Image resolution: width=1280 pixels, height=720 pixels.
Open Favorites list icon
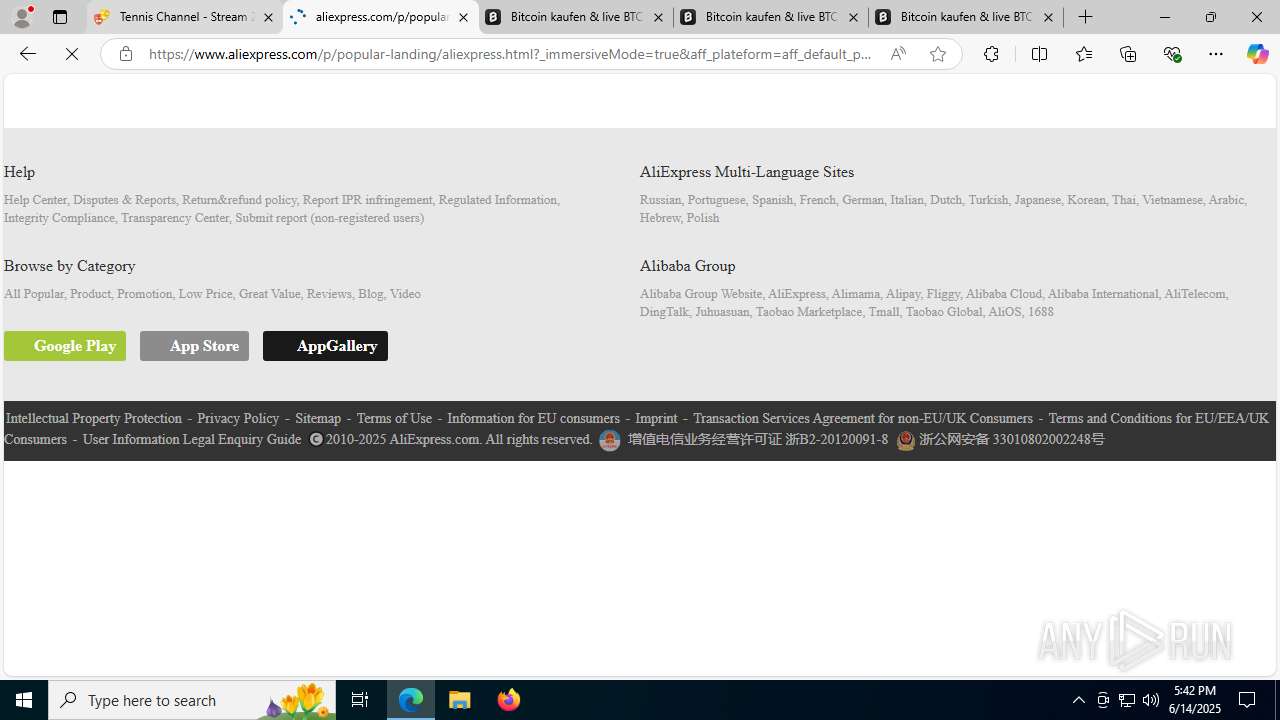pos(1083,54)
